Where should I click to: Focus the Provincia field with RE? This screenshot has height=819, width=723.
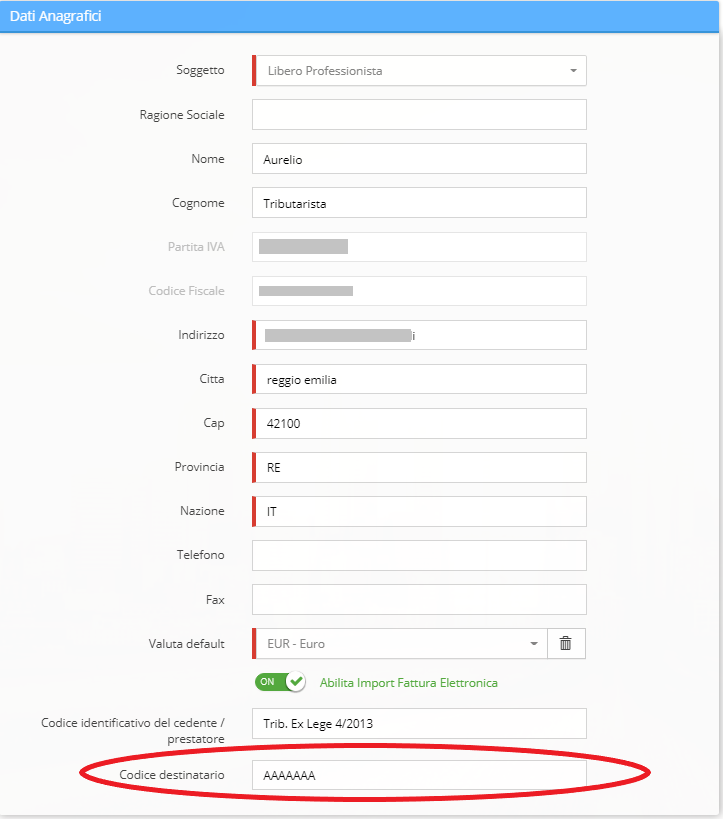point(419,467)
